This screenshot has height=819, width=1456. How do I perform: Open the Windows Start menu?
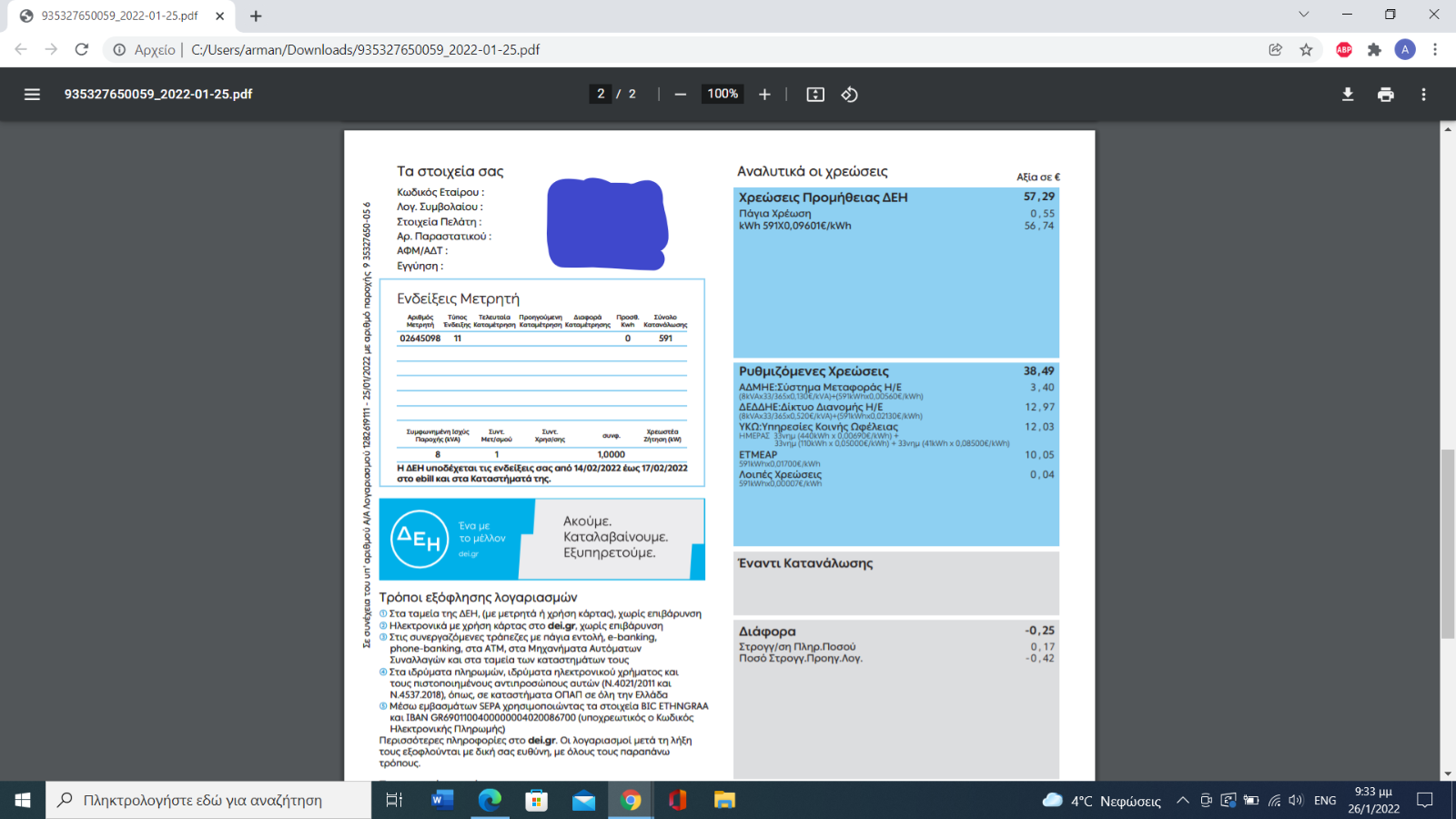23,800
